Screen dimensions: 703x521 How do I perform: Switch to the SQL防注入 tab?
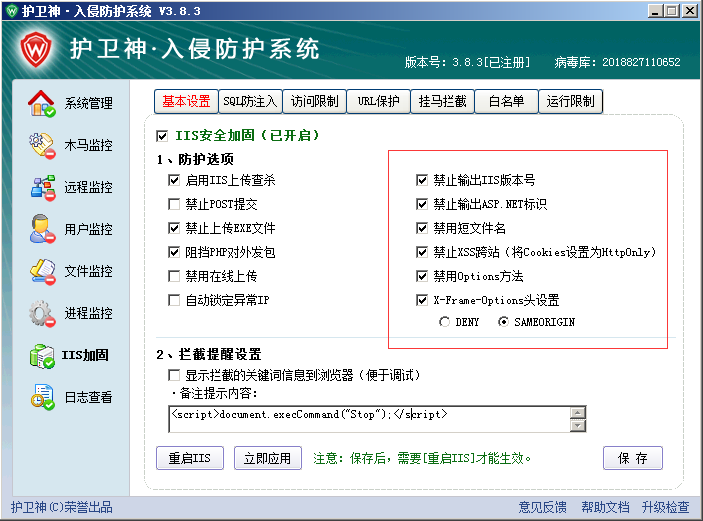(x=250, y=102)
